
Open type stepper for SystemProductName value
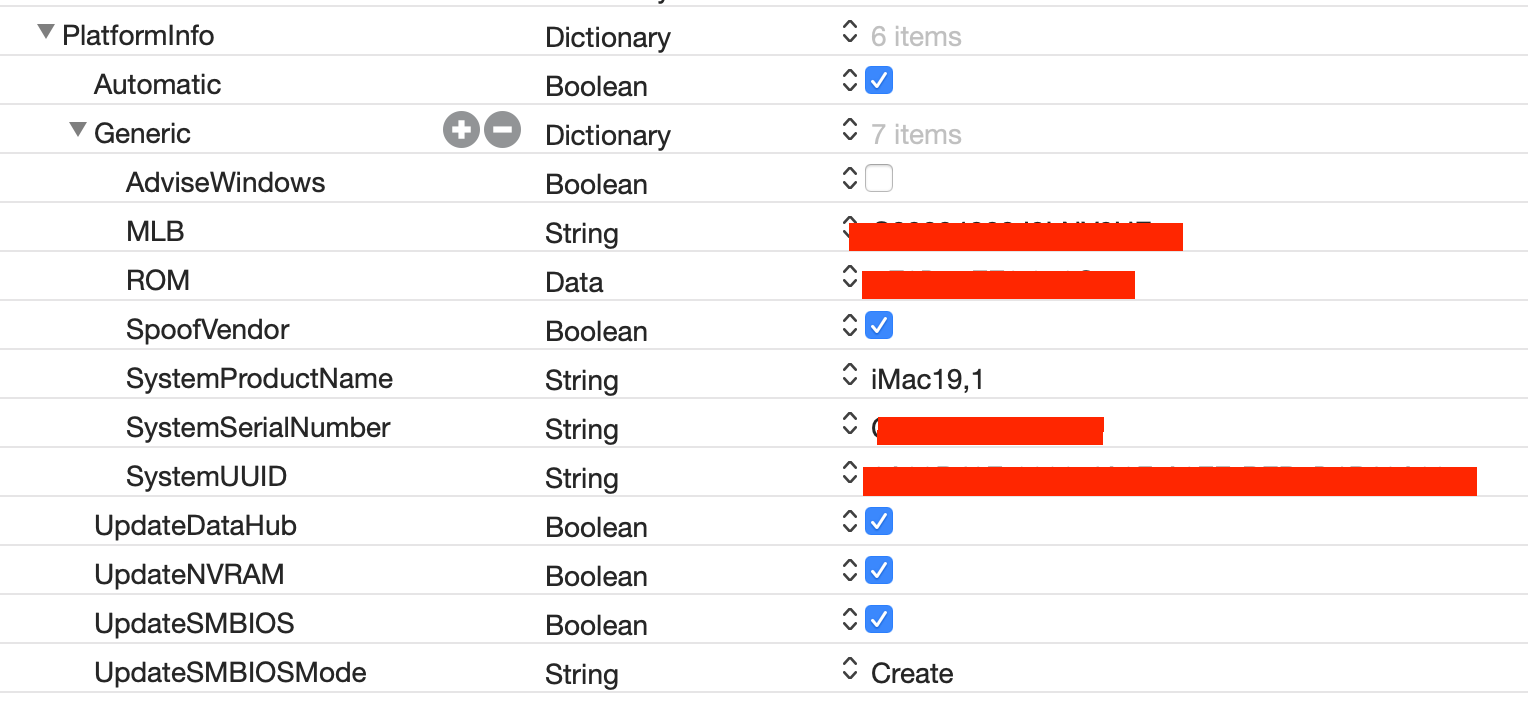click(850, 376)
